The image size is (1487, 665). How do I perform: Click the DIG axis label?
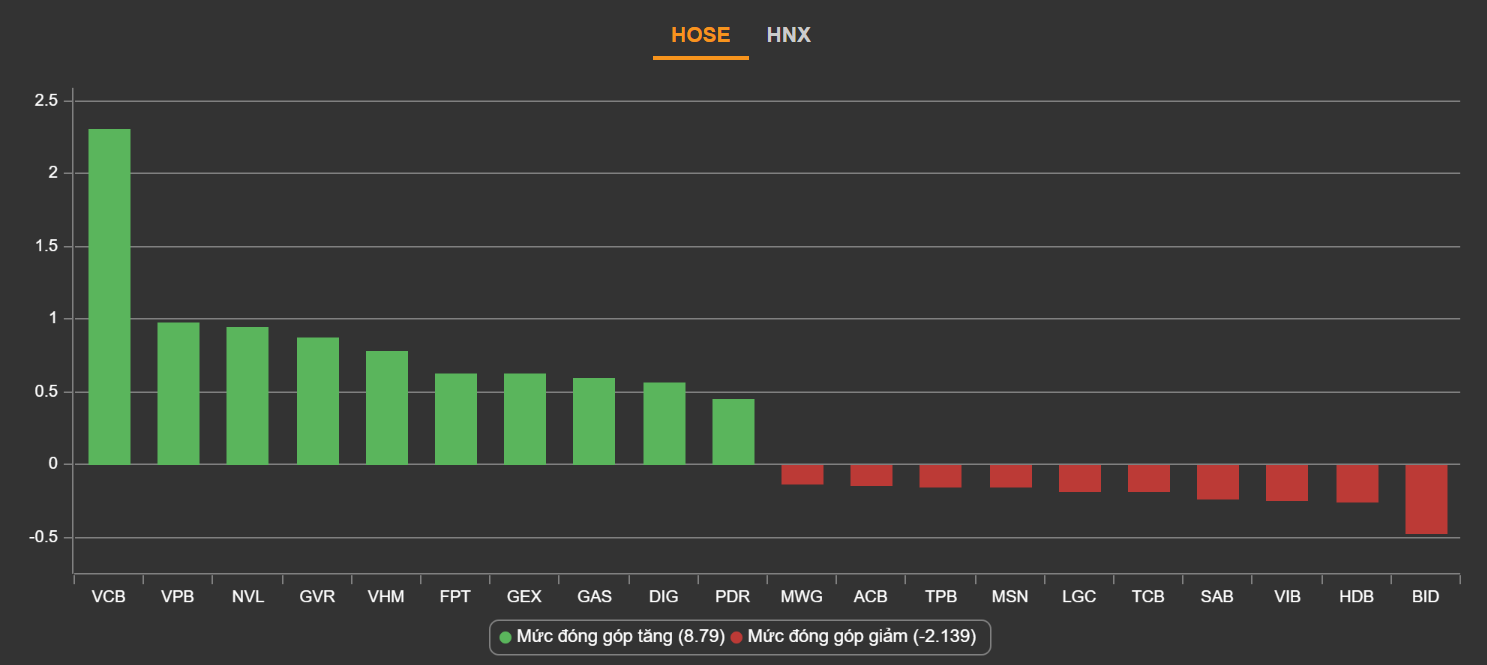coord(663,597)
